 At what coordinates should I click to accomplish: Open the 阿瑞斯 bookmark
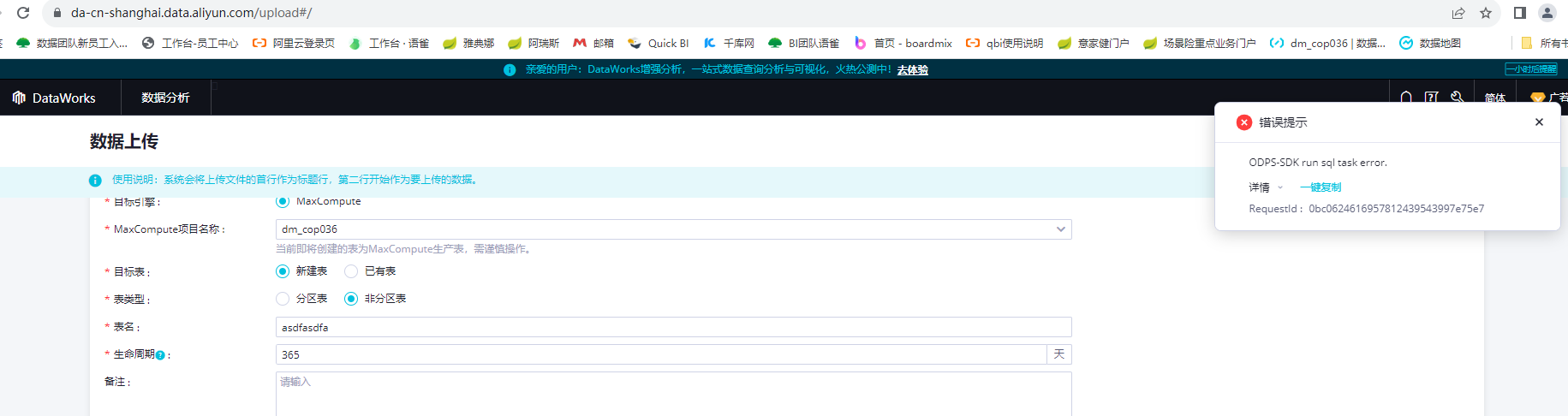[534, 43]
